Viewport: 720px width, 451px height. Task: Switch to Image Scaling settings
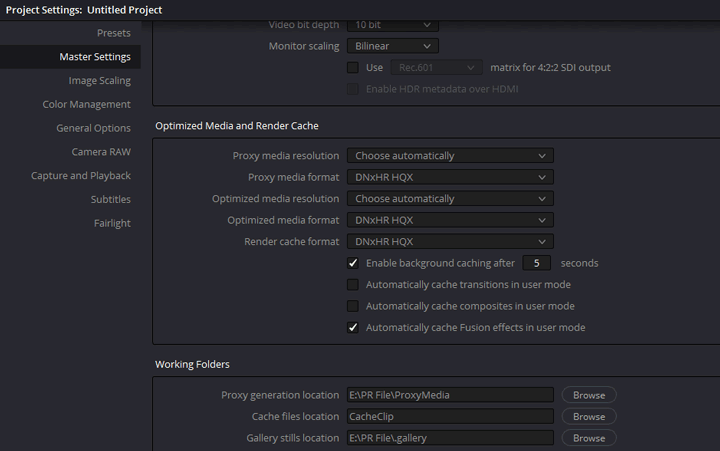click(99, 80)
